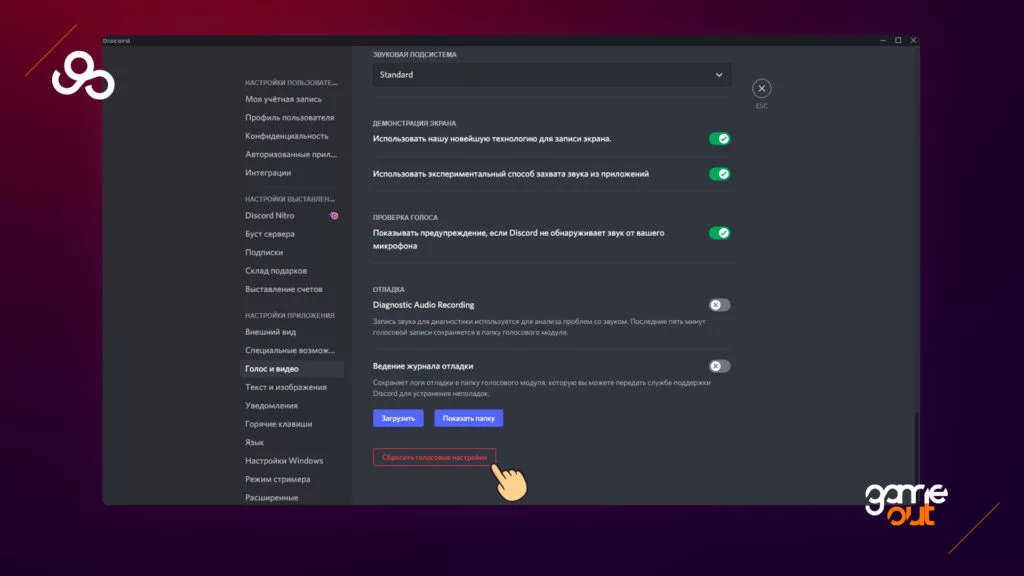Select Уведомления in the sidebar
Screen dimensions: 1024x576
tap(272, 405)
